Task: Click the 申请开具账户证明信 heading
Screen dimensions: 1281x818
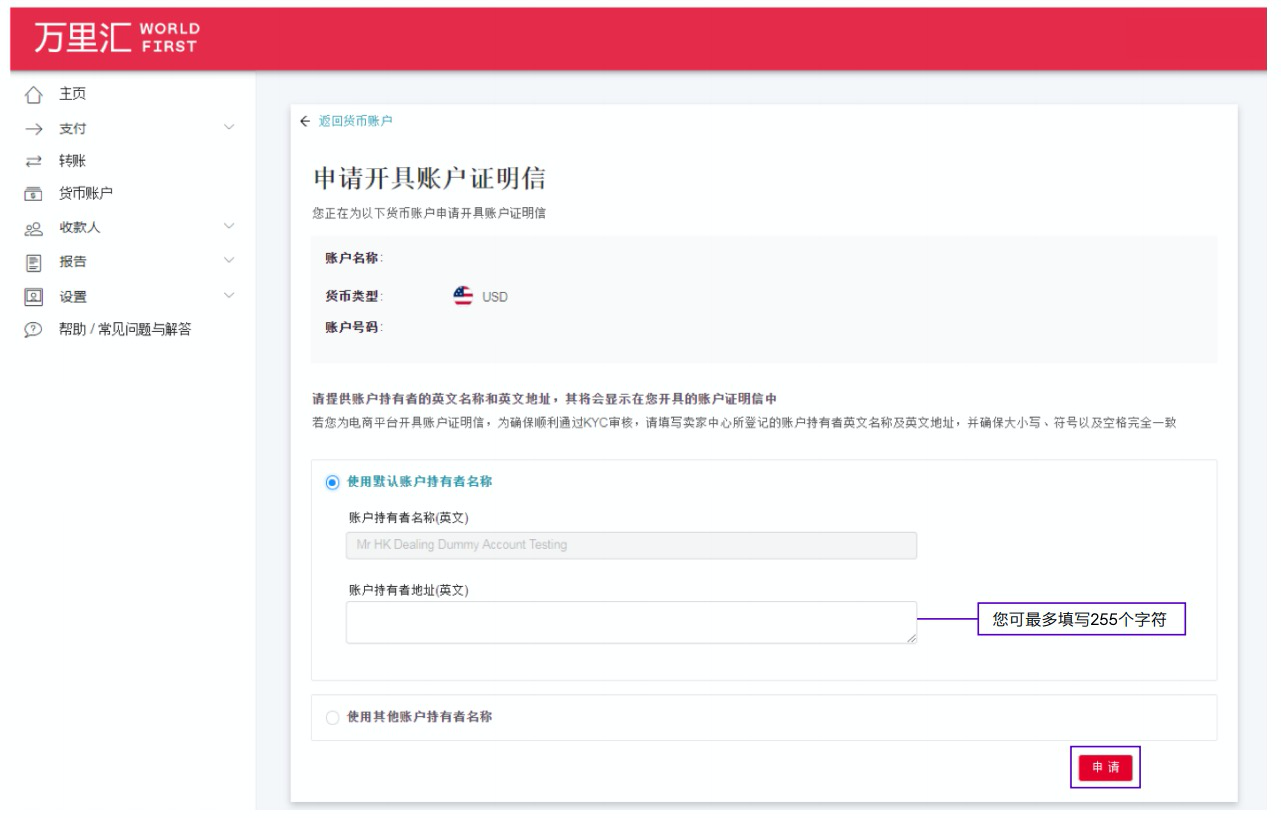Action: click(430, 180)
